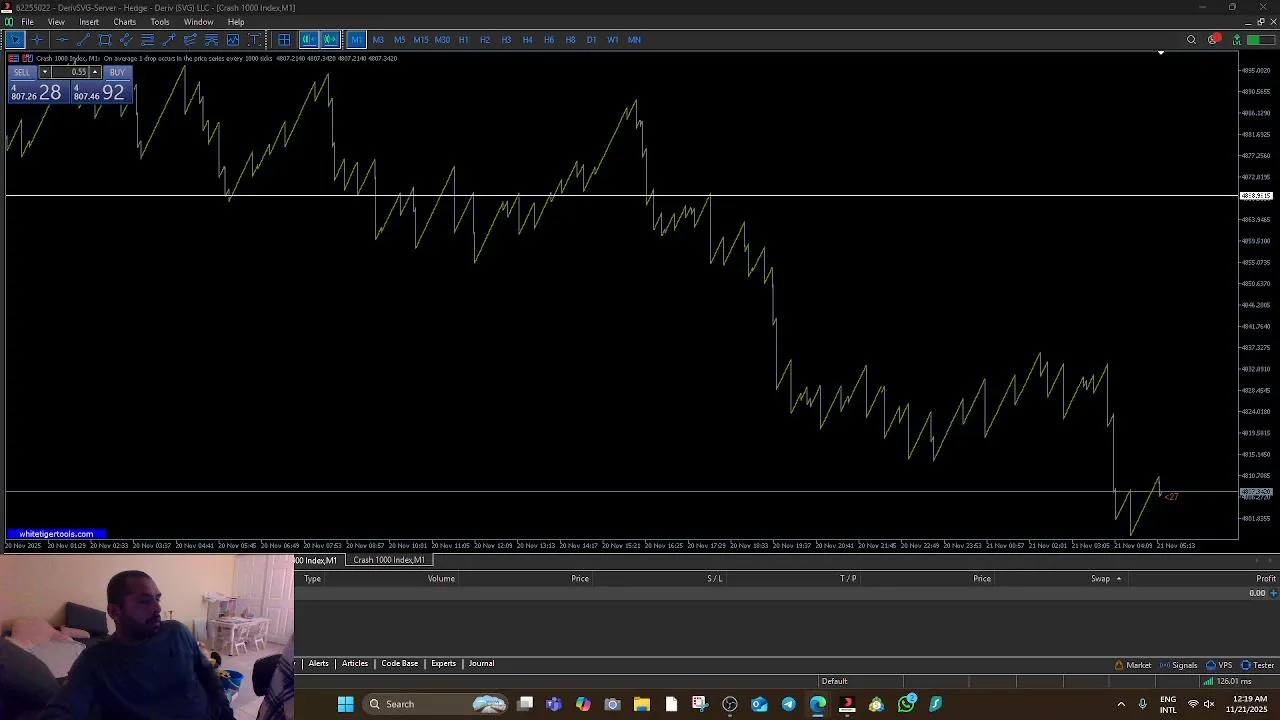
Task: Open Telegram from the taskbar
Action: tap(788, 704)
